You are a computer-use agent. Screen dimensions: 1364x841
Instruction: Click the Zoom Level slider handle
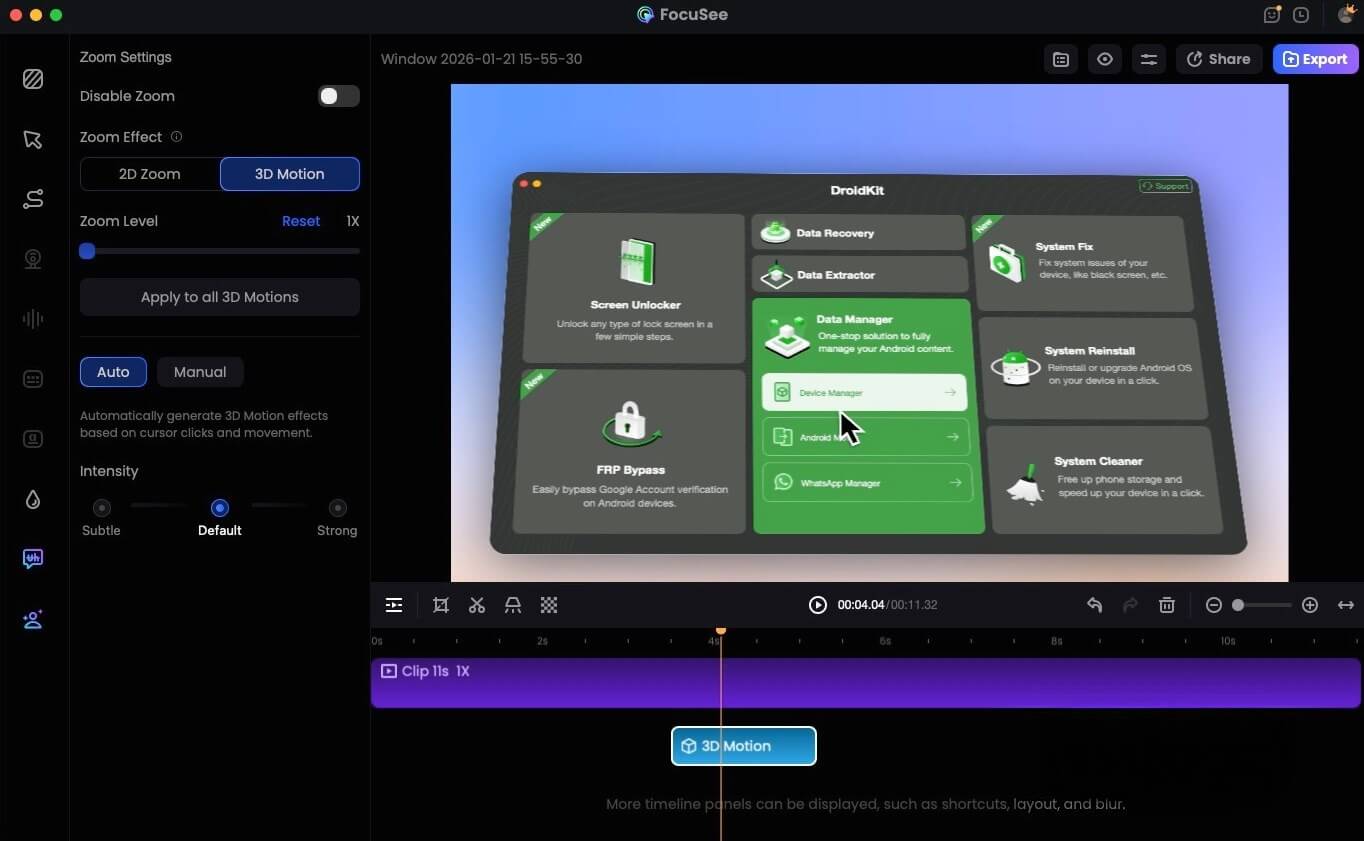pos(87,251)
